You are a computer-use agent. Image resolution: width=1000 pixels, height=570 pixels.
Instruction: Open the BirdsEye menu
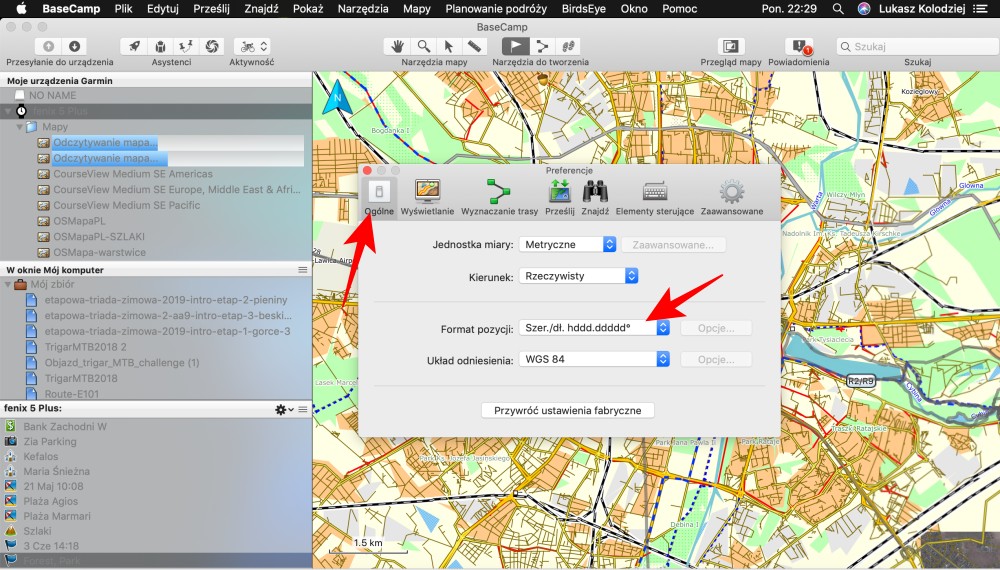click(584, 9)
